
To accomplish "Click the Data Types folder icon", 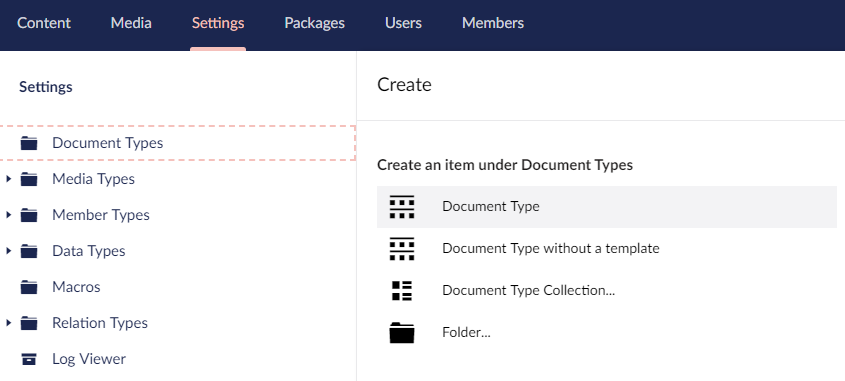I will (x=29, y=251).
